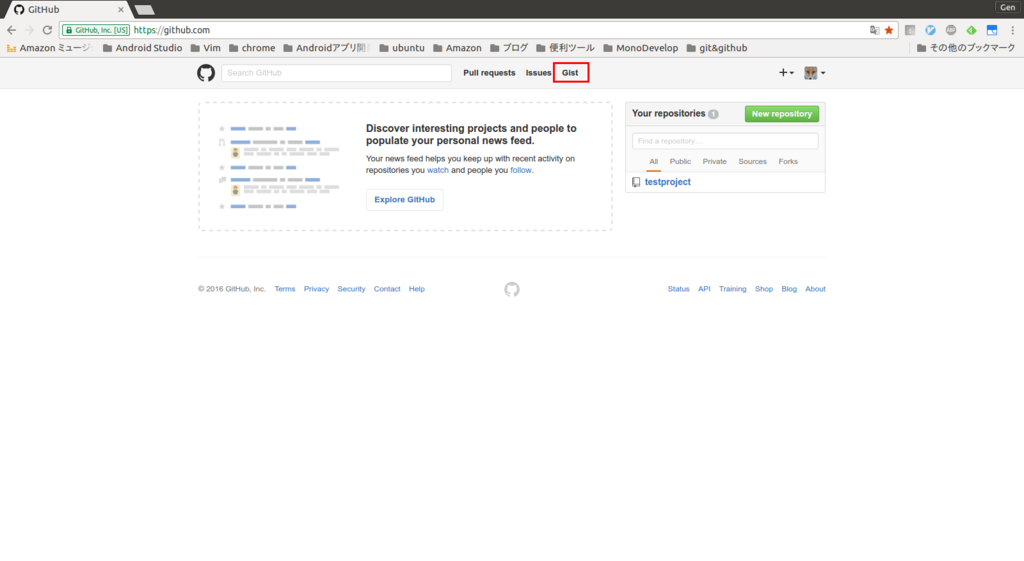Click the bookmark star icon in address bar

click(x=889, y=30)
